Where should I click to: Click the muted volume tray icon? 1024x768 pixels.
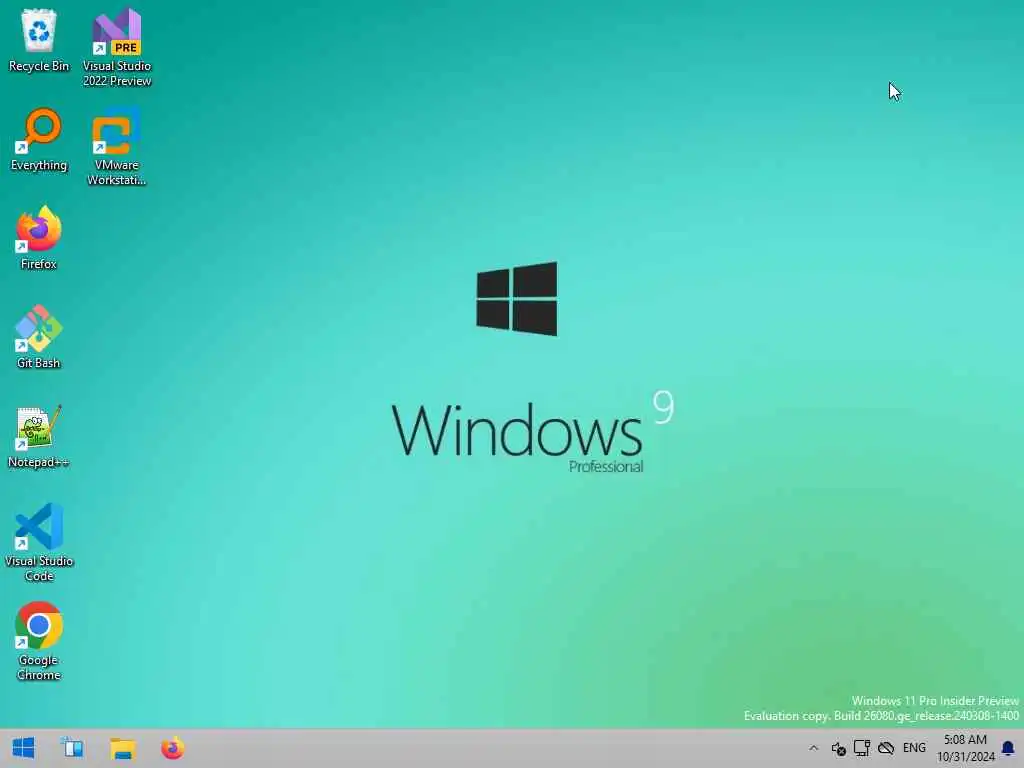point(839,748)
